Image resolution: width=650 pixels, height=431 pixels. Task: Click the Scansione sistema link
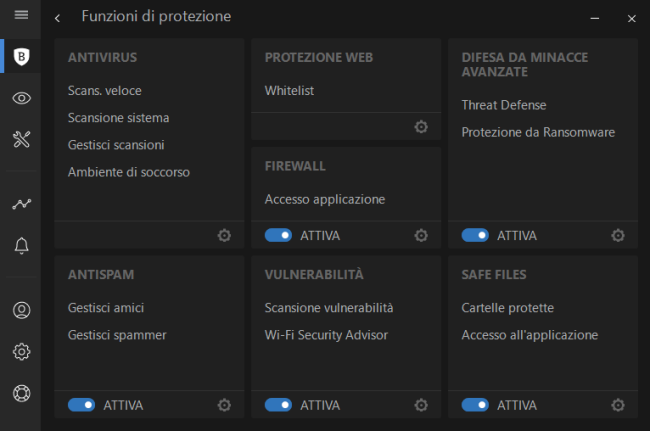click(x=119, y=118)
